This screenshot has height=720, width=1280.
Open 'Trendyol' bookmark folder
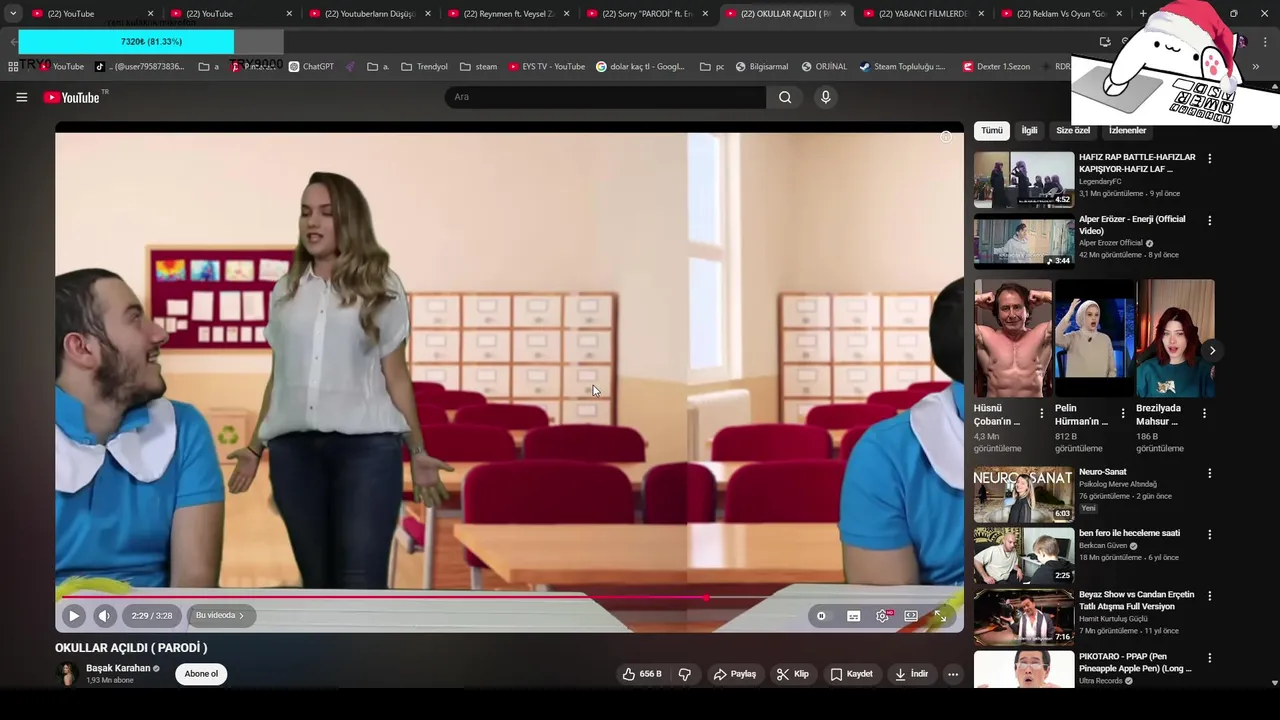coord(424,67)
